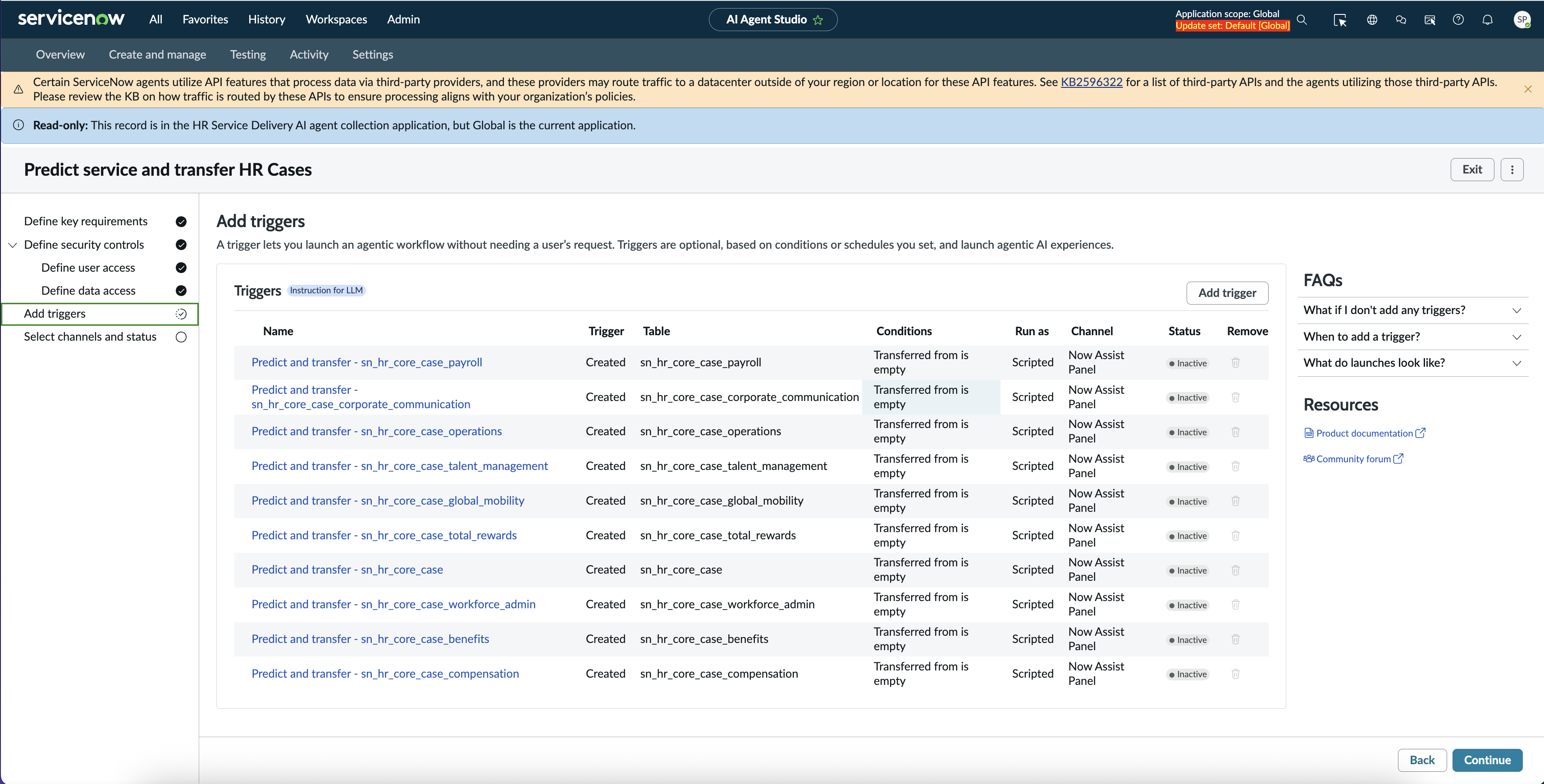The width and height of the screenshot is (1544, 784).
Task: Click trash icon for global_mobility trigger
Action: pos(1235,501)
